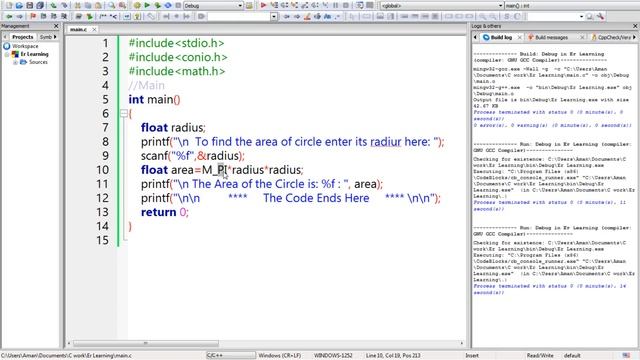Save all files toolbar icon
Screen dimensions: 640x360
pos(40,6)
